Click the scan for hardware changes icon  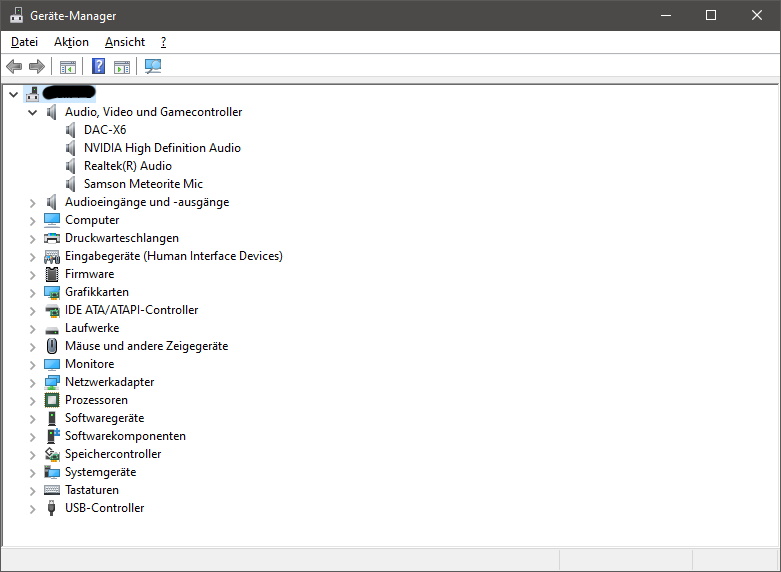coord(153,66)
